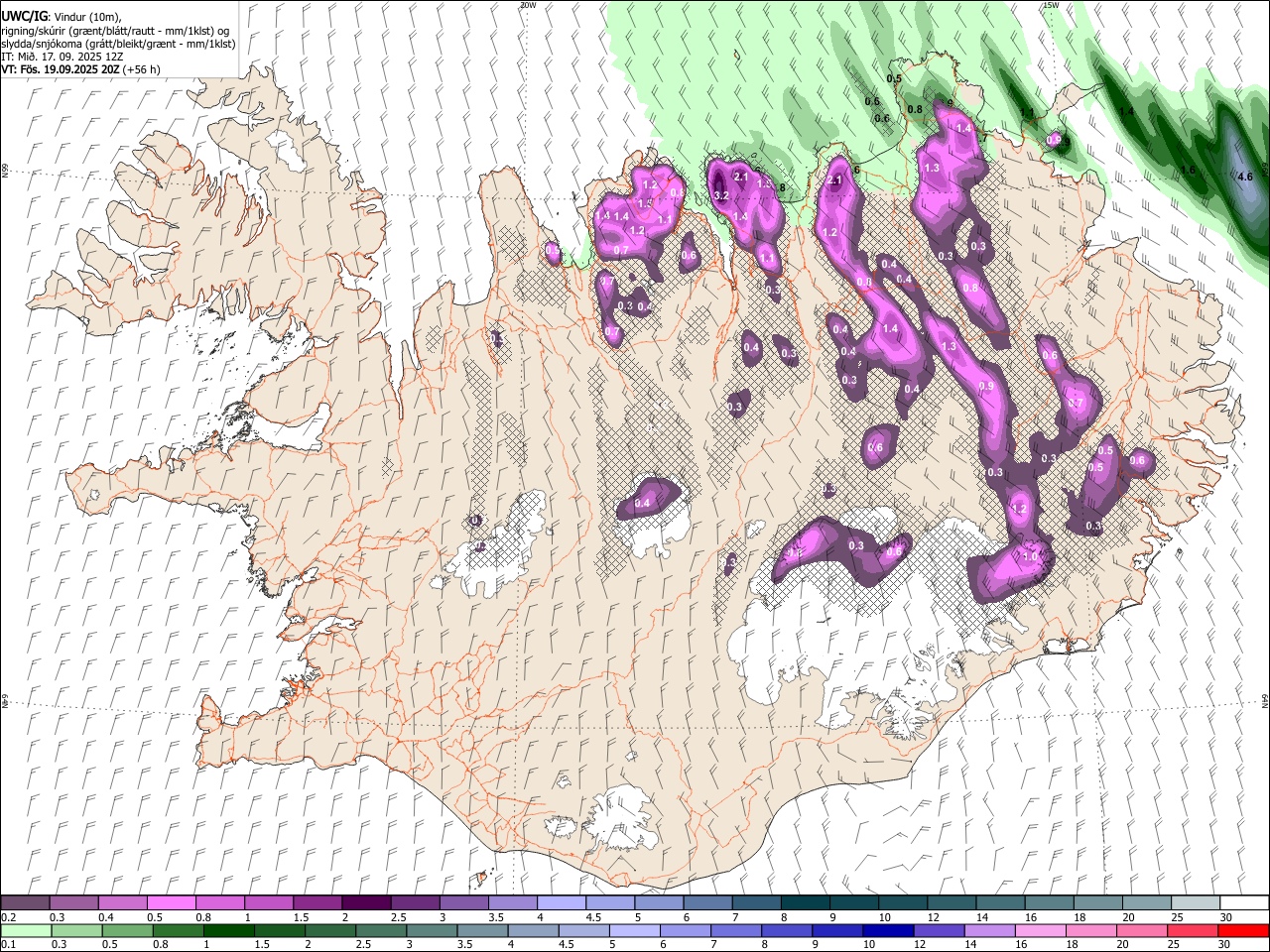Viewport: 1270px width, 952px height.
Task: Click the rain legend swatch labeled 1.5
Action: [279, 930]
